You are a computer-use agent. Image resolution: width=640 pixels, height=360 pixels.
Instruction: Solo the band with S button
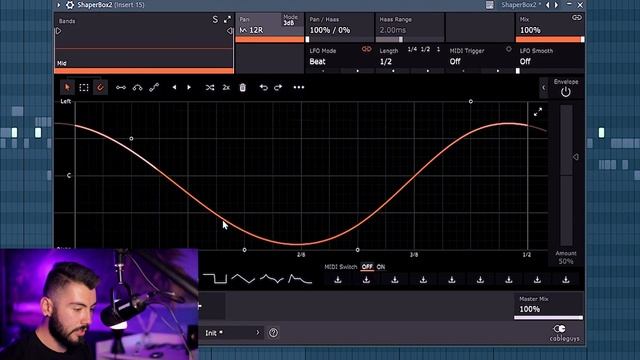click(215, 20)
